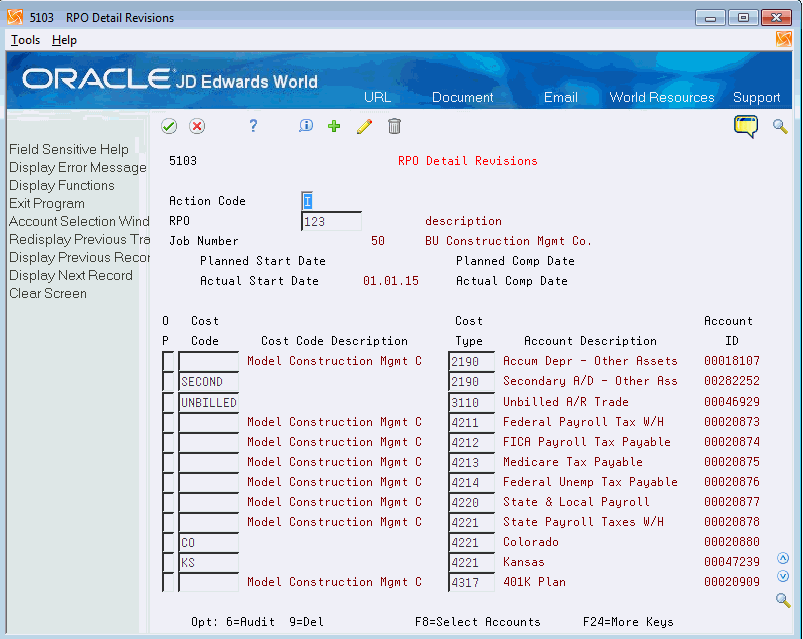803x639 pixels.
Task: Click Medicare Tax Payable description
Action: tap(573, 462)
